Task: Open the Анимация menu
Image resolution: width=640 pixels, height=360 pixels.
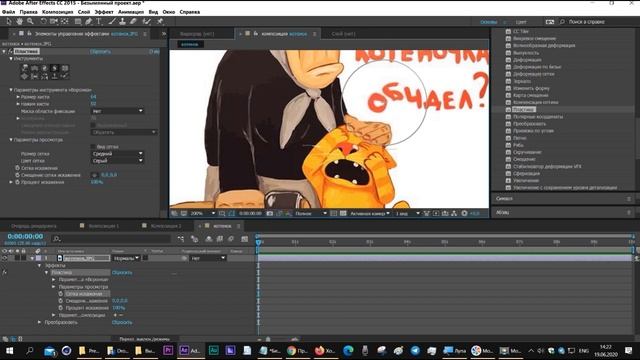Action: pyautogui.click(x=131, y=12)
